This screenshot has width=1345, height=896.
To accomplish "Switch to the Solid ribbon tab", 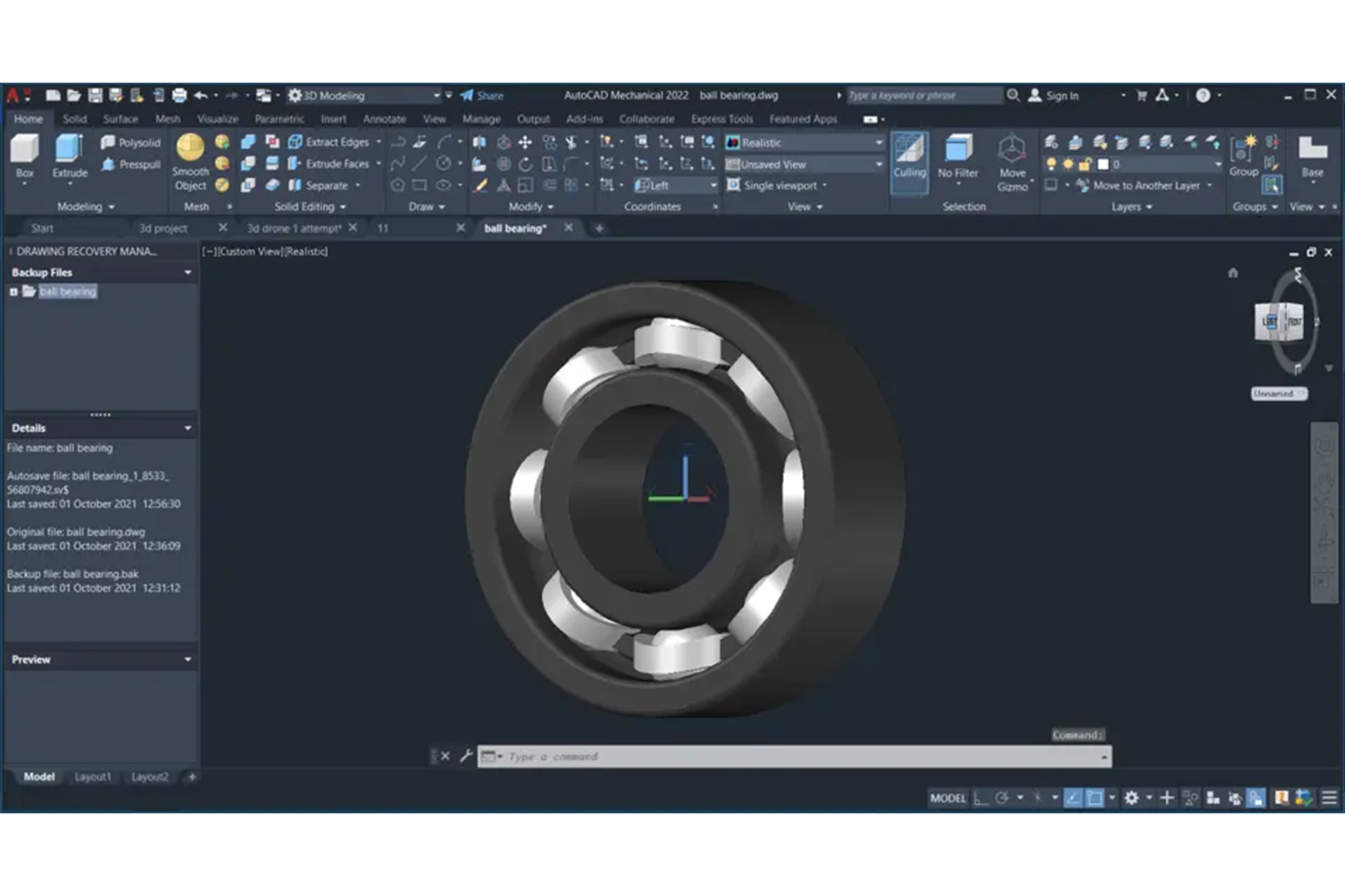I will [x=74, y=119].
